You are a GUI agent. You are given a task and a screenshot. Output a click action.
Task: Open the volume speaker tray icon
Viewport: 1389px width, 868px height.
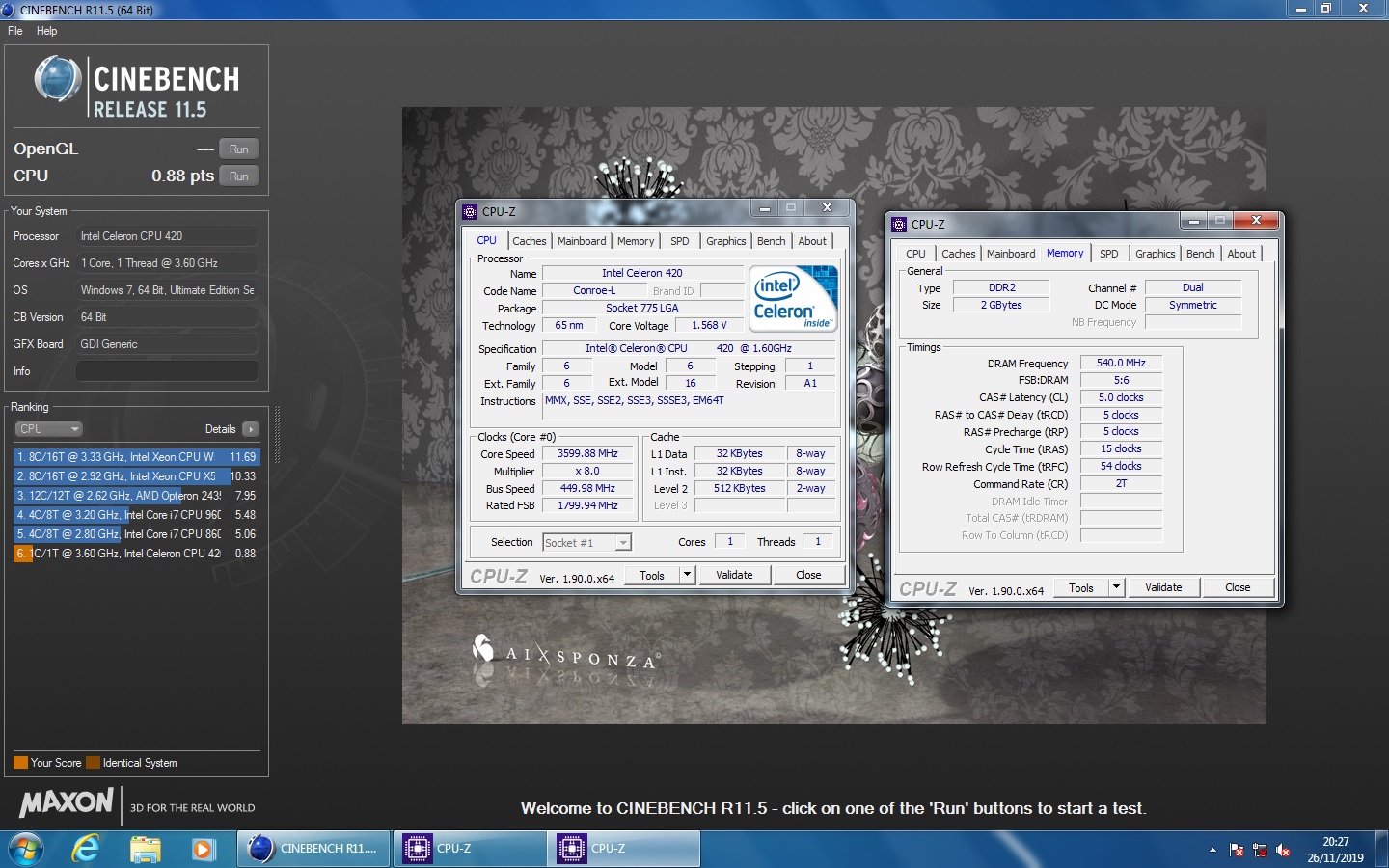1283,850
